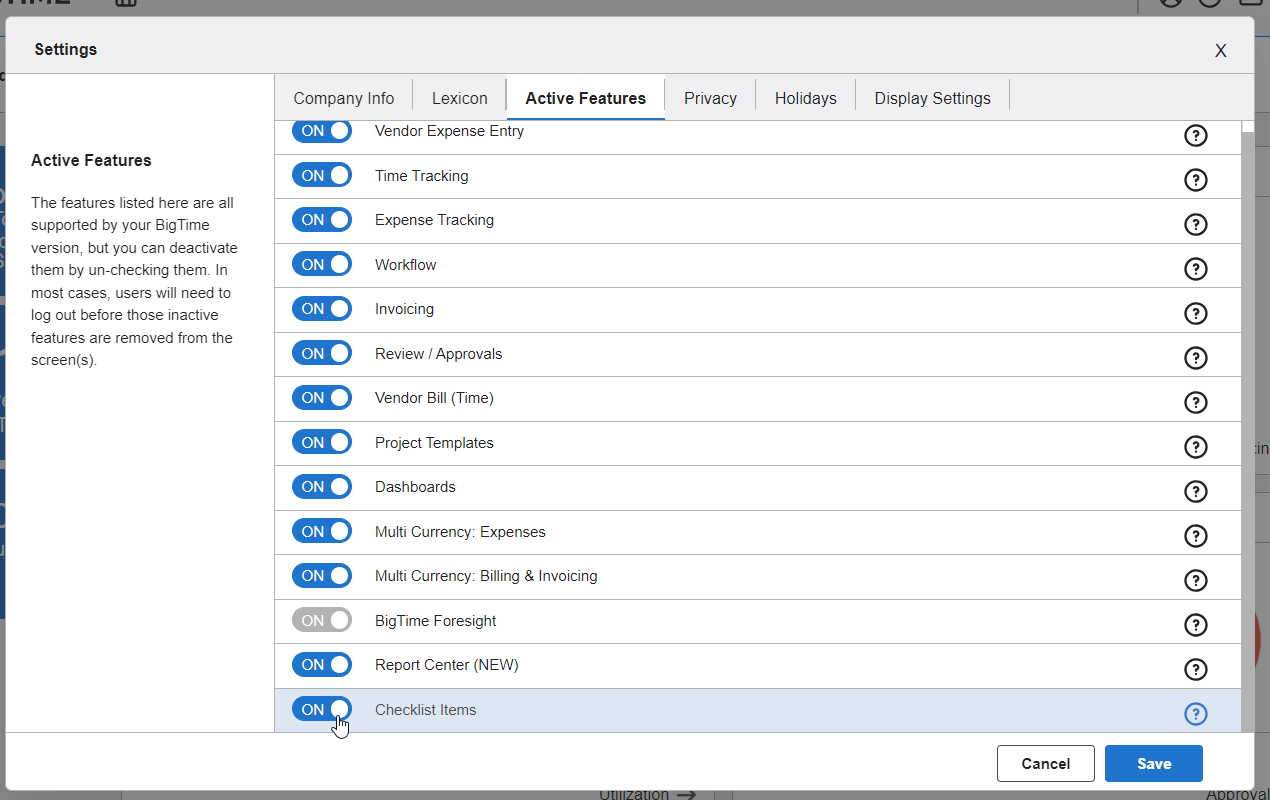View help about Invoicing

(1196, 313)
